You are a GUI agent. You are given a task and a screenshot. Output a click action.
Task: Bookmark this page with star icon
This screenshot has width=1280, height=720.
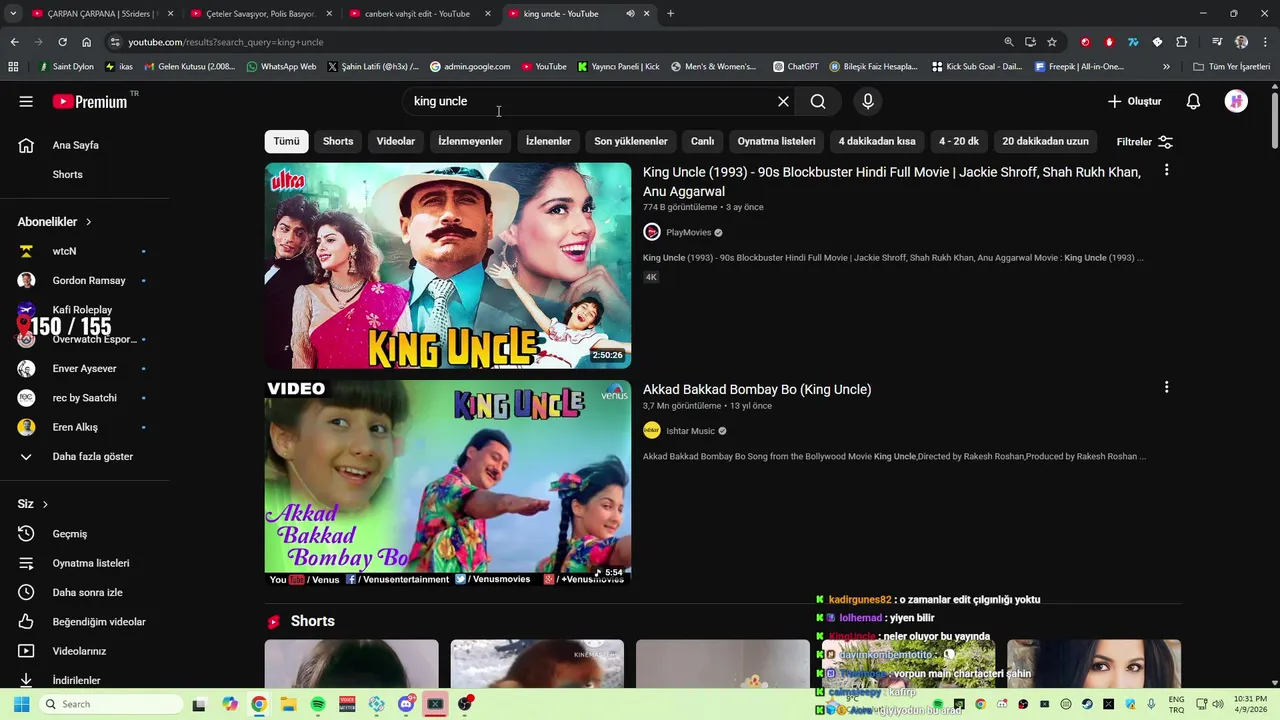tap(1052, 42)
